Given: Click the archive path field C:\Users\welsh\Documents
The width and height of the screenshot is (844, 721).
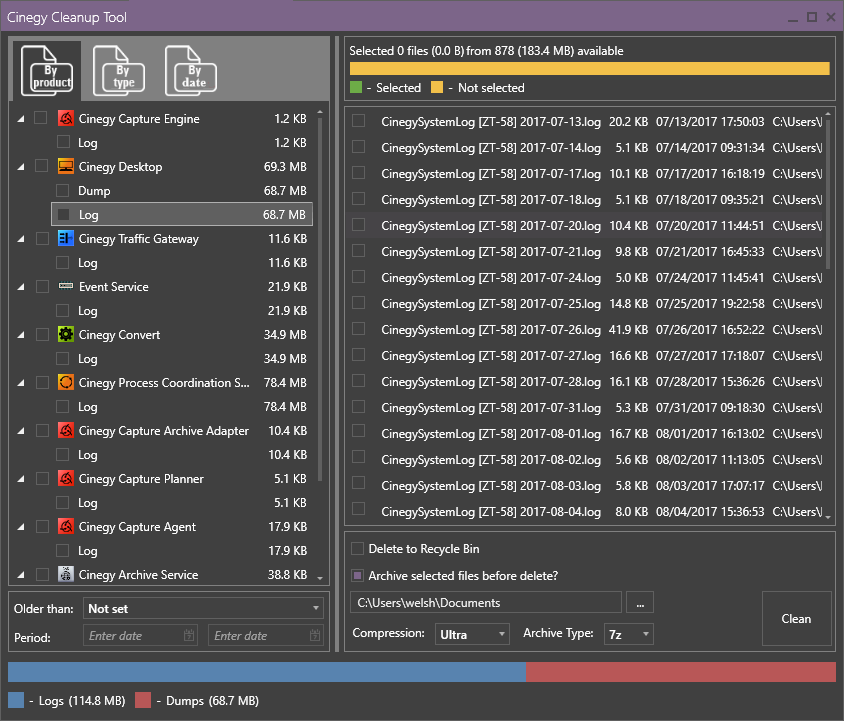Looking at the screenshot, I should pyautogui.click(x=486, y=603).
